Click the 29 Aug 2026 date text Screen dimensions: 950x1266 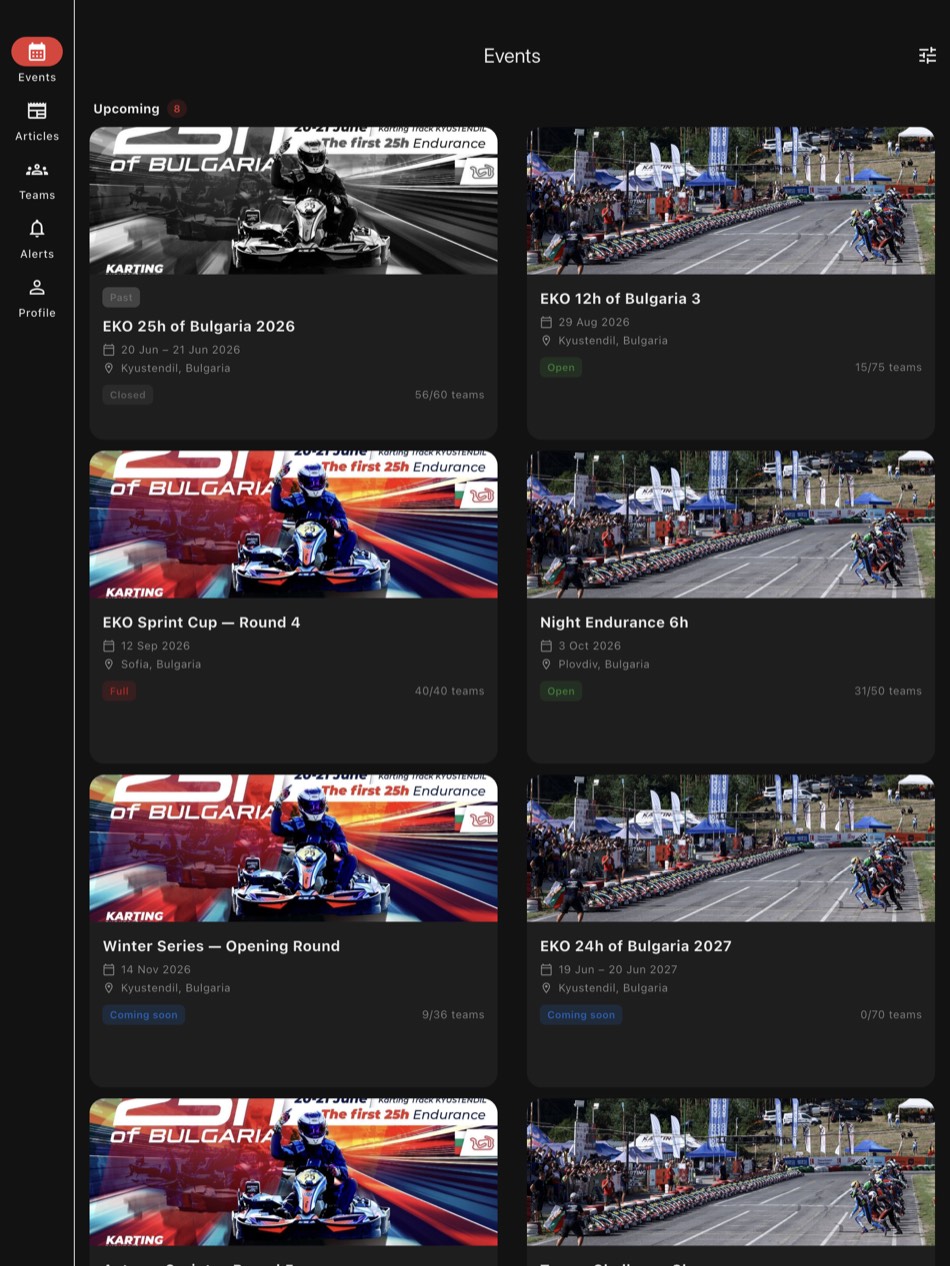pyautogui.click(x=594, y=322)
